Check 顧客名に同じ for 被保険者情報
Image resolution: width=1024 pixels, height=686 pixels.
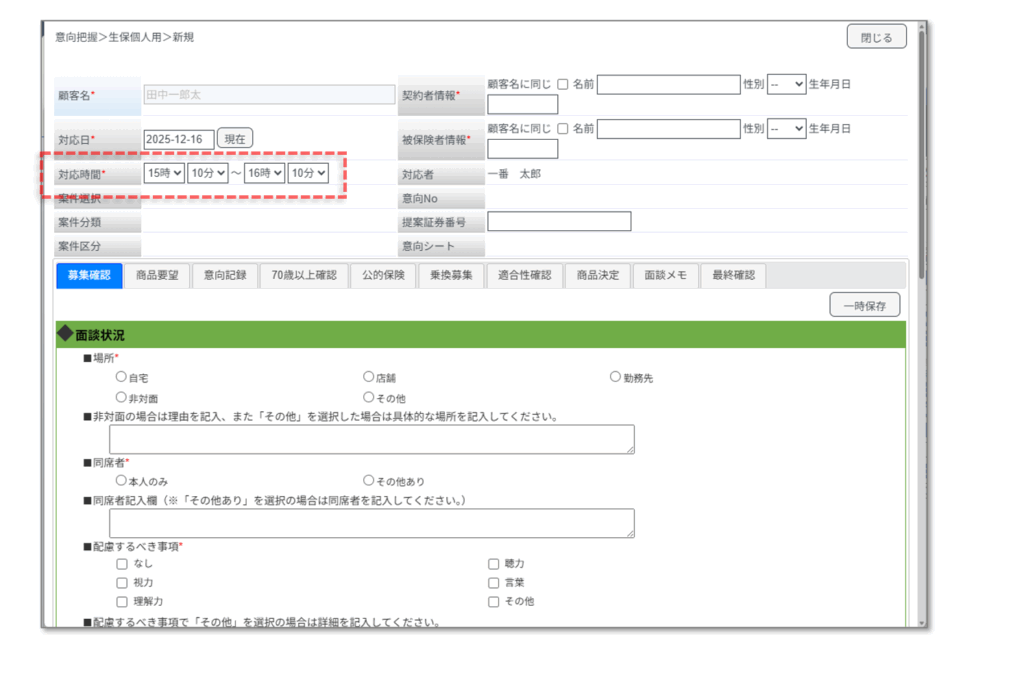coord(563,129)
